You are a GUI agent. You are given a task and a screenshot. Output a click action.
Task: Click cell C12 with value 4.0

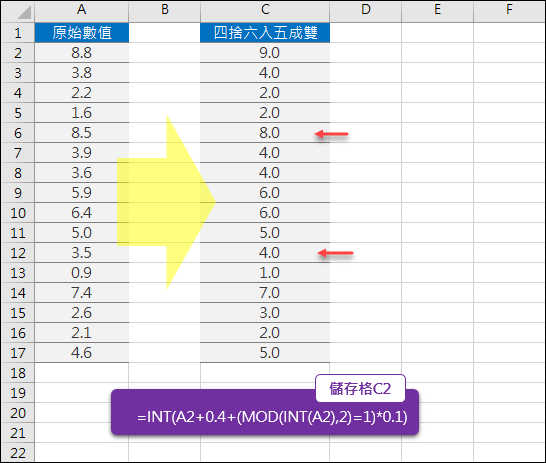tap(265, 253)
